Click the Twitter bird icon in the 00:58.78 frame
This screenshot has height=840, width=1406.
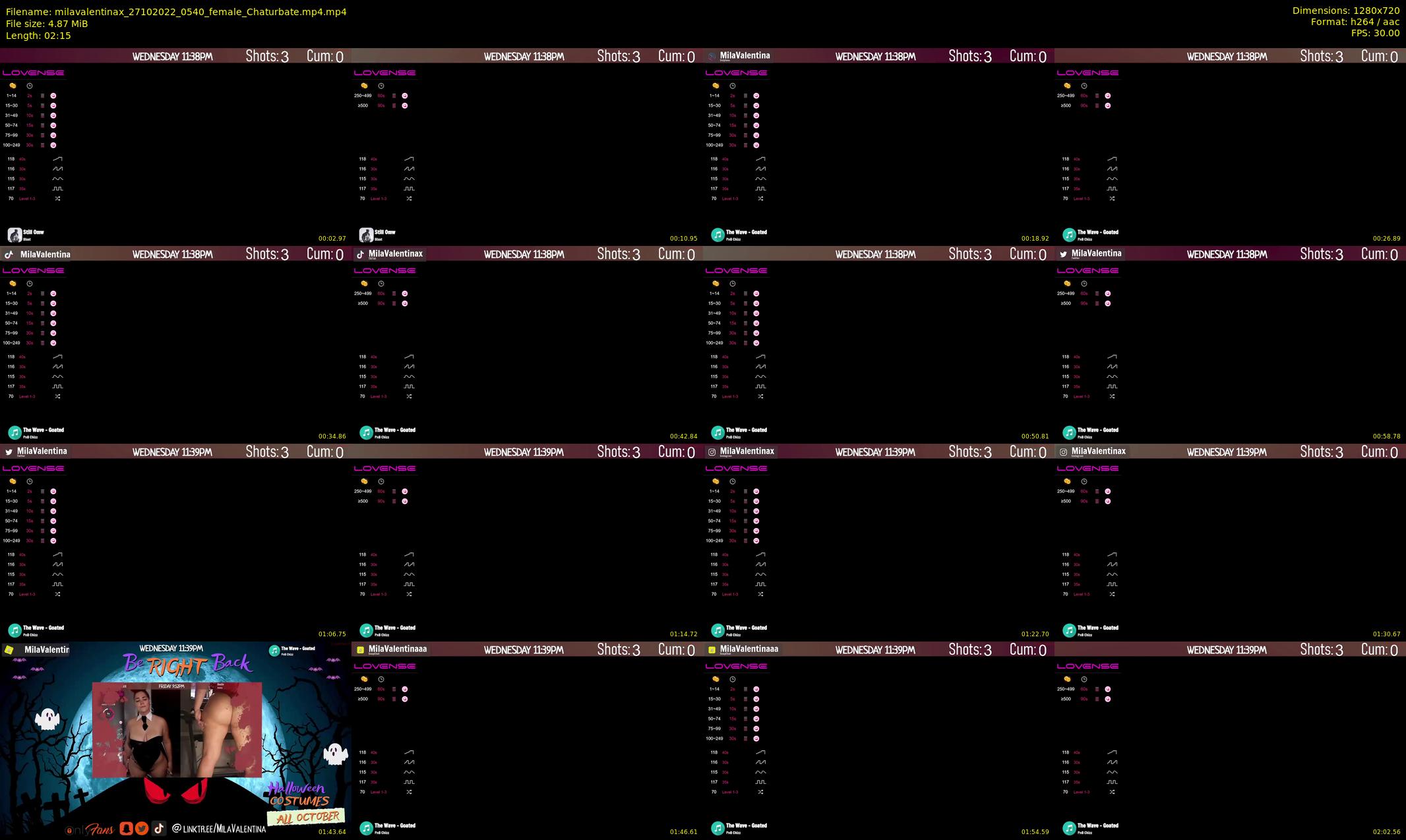(1063, 254)
